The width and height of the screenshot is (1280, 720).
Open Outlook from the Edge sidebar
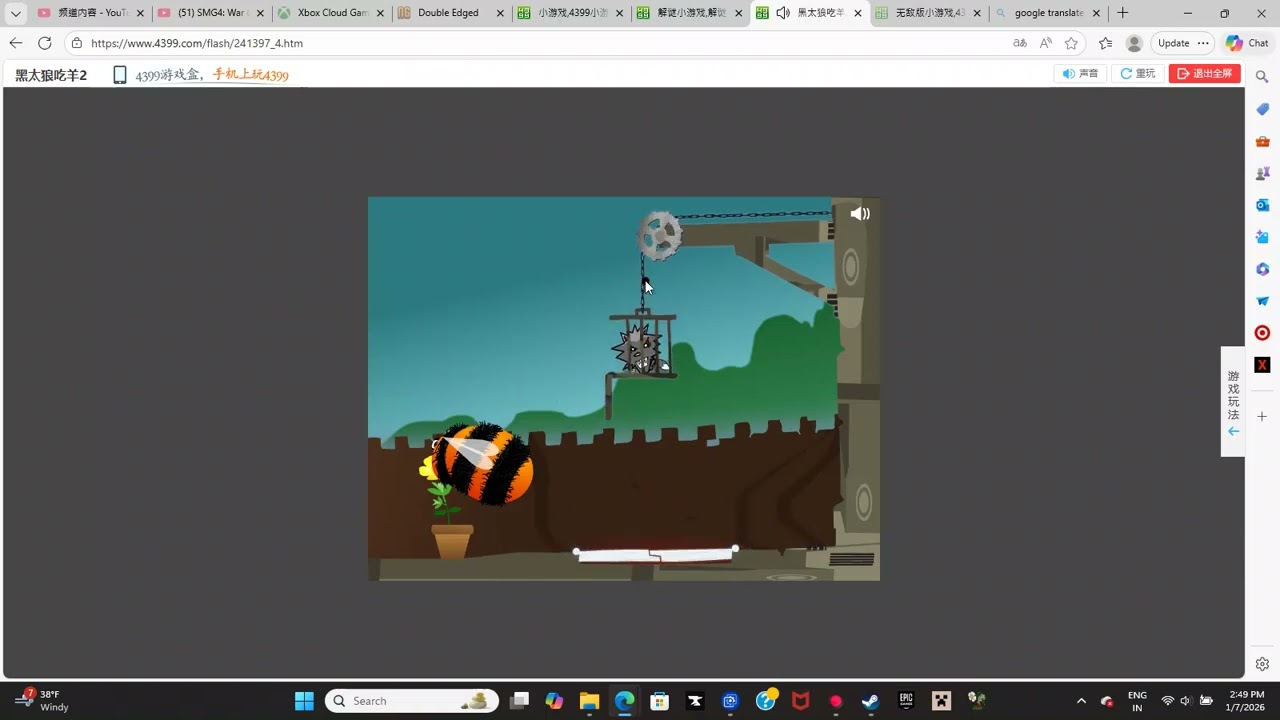(1262, 205)
